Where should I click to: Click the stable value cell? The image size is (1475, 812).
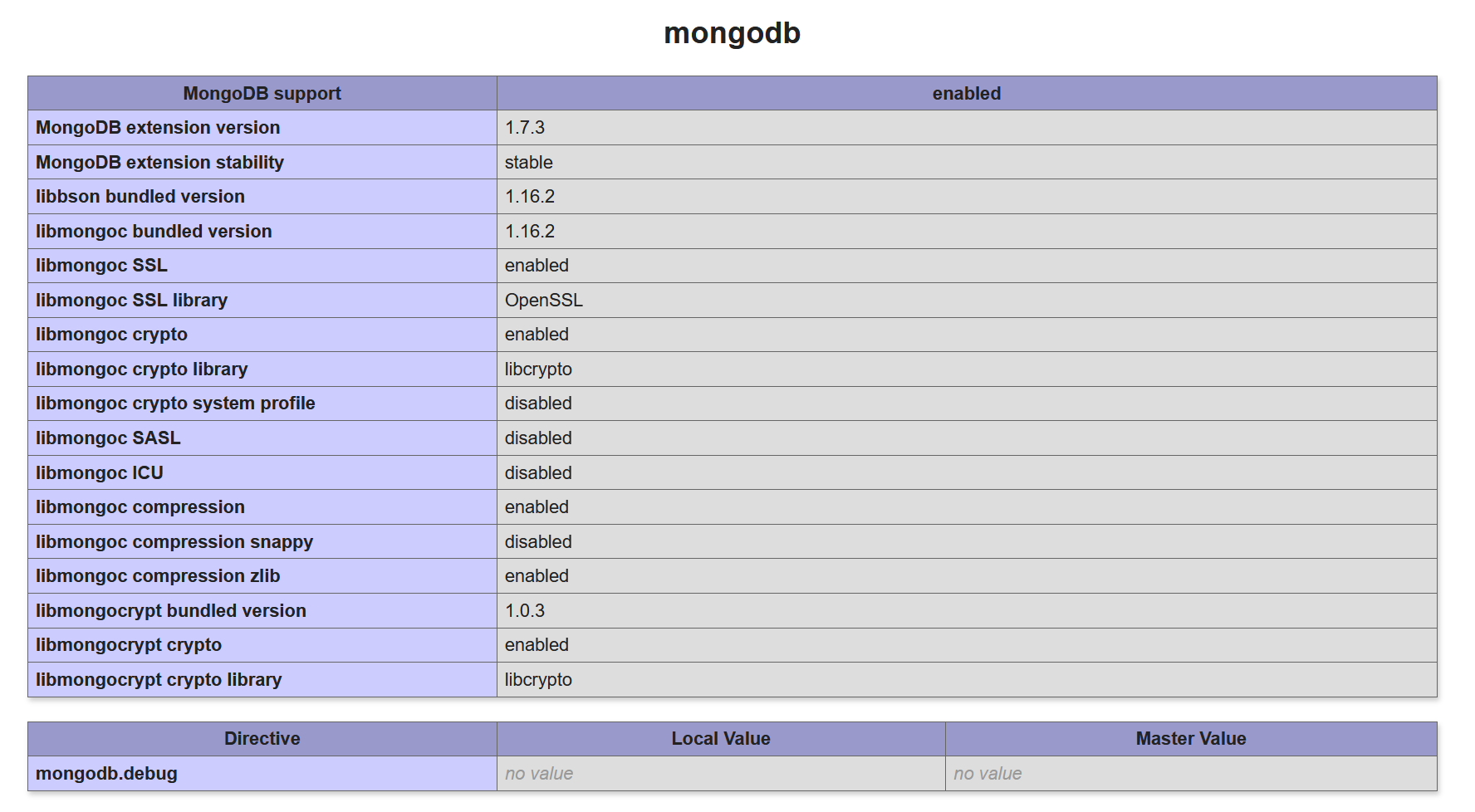(529, 163)
